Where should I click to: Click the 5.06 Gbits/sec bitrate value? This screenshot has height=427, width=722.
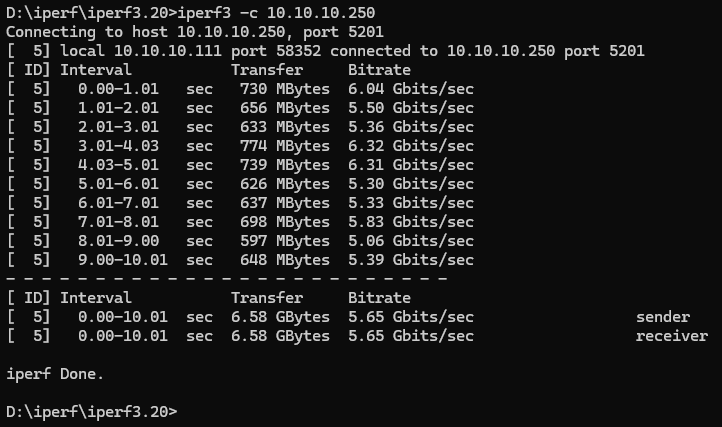tap(411, 241)
